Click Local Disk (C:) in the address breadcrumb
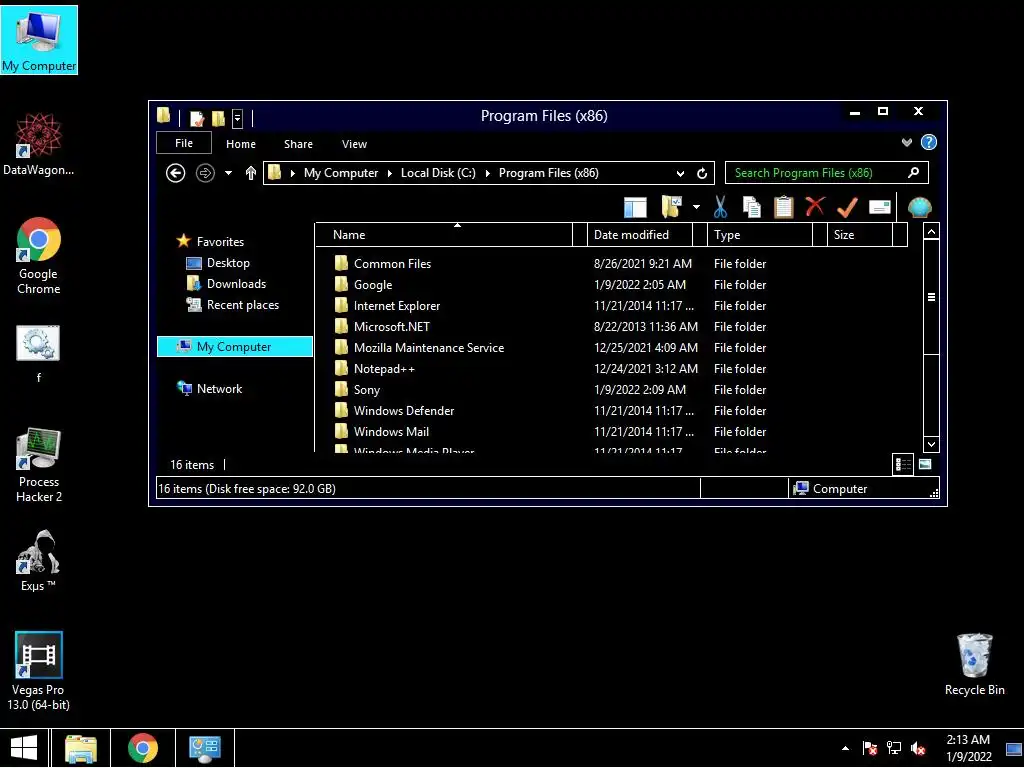The width and height of the screenshot is (1024, 768). (x=438, y=173)
